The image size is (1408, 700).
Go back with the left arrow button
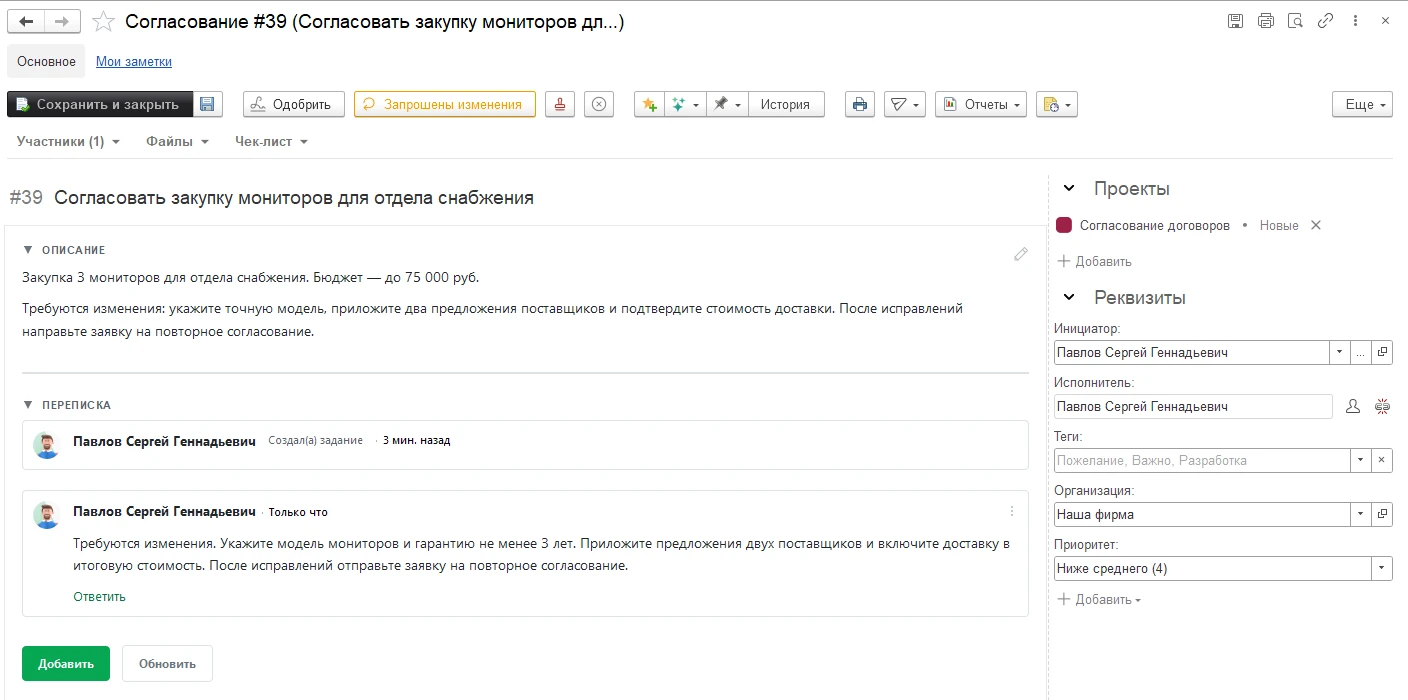coord(26,21)
